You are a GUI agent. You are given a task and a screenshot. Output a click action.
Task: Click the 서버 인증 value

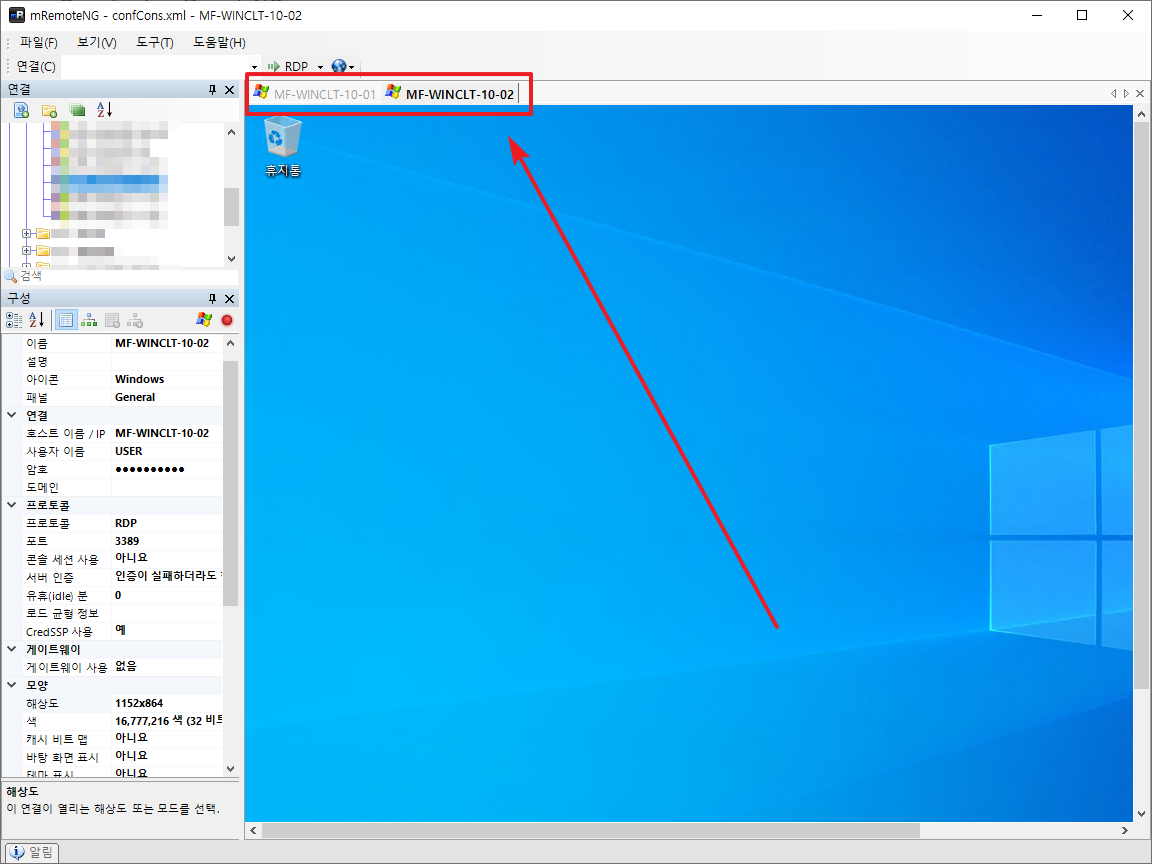[x=168, y=577]
